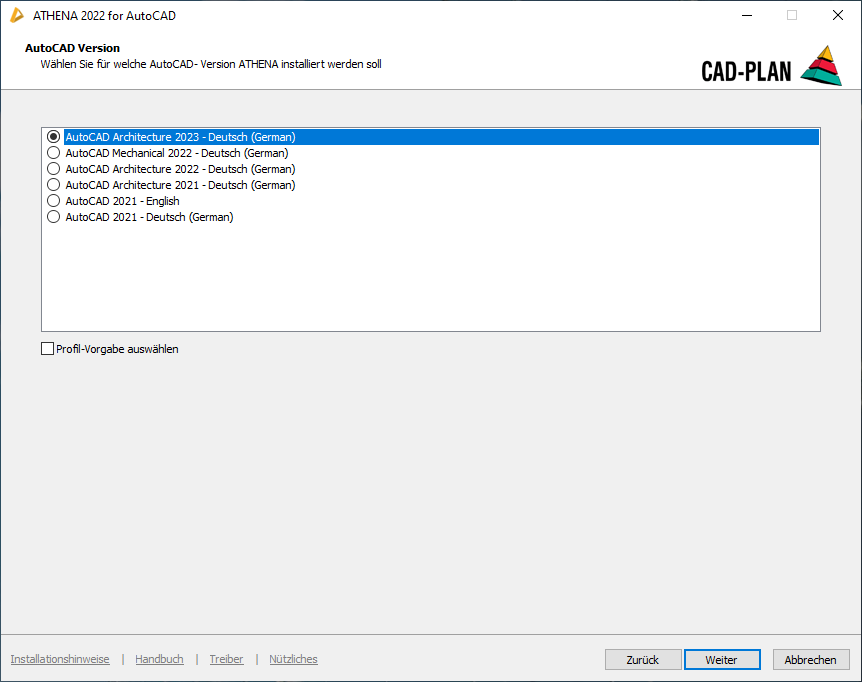Minimize the ATHENA installer window
This screenshot has width=862, height=682.
coord(746,15)
